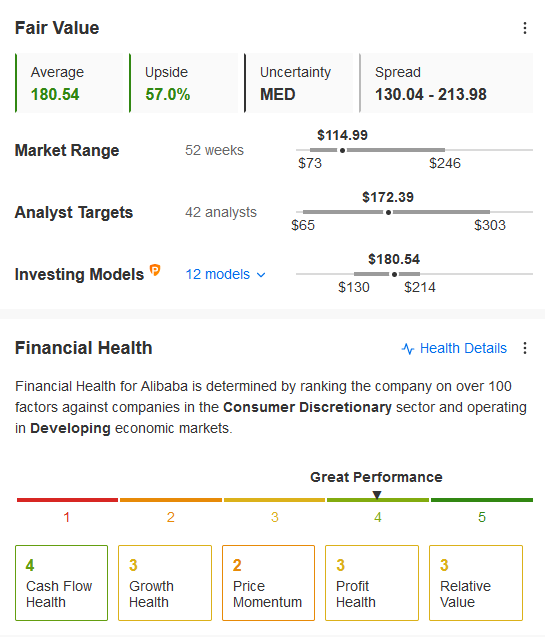Image resolution: width=545 pixels, height=637 pixels.
Task: Click the Great Performance triangle marker
Action: pyautogui.click(x=377, y=494)
